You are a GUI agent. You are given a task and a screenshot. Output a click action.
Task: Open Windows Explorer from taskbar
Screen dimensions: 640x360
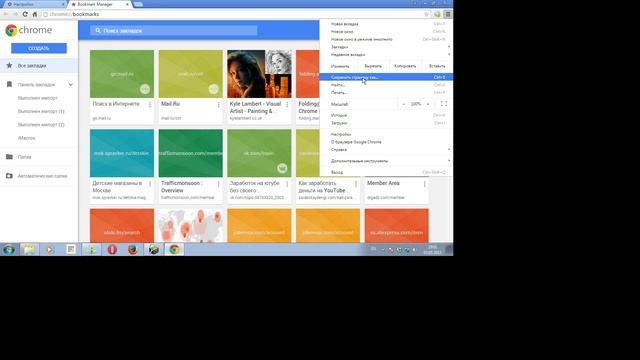pyautogui.click(x=29, y=249)
